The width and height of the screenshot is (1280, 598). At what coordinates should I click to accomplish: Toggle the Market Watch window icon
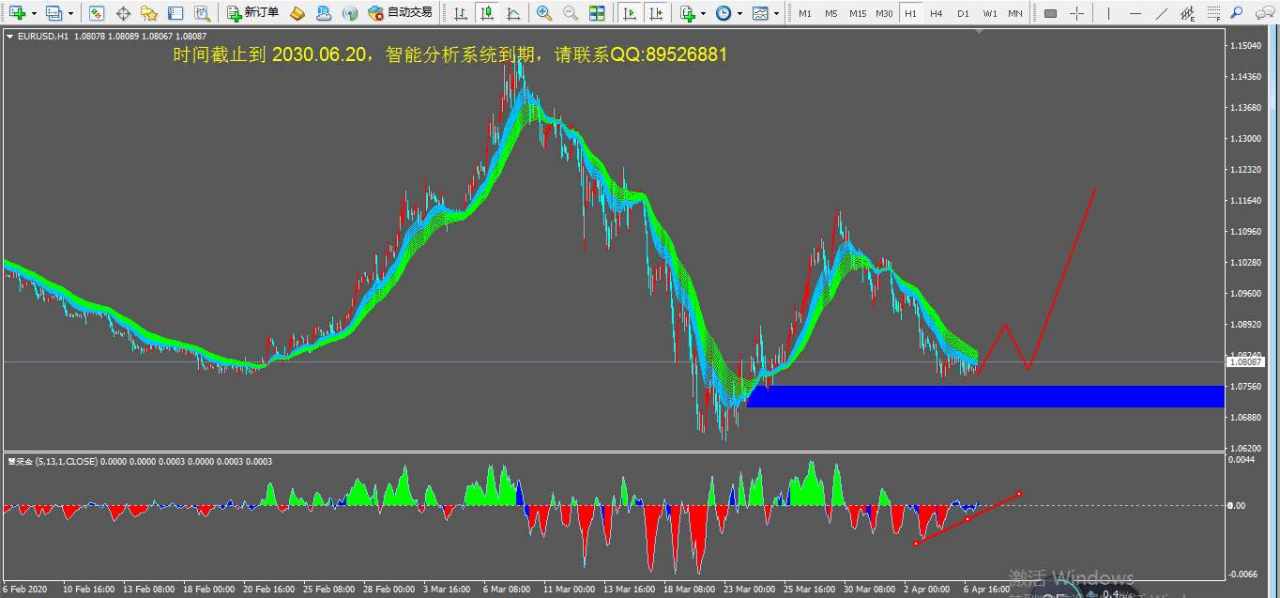tap(96, 13)
